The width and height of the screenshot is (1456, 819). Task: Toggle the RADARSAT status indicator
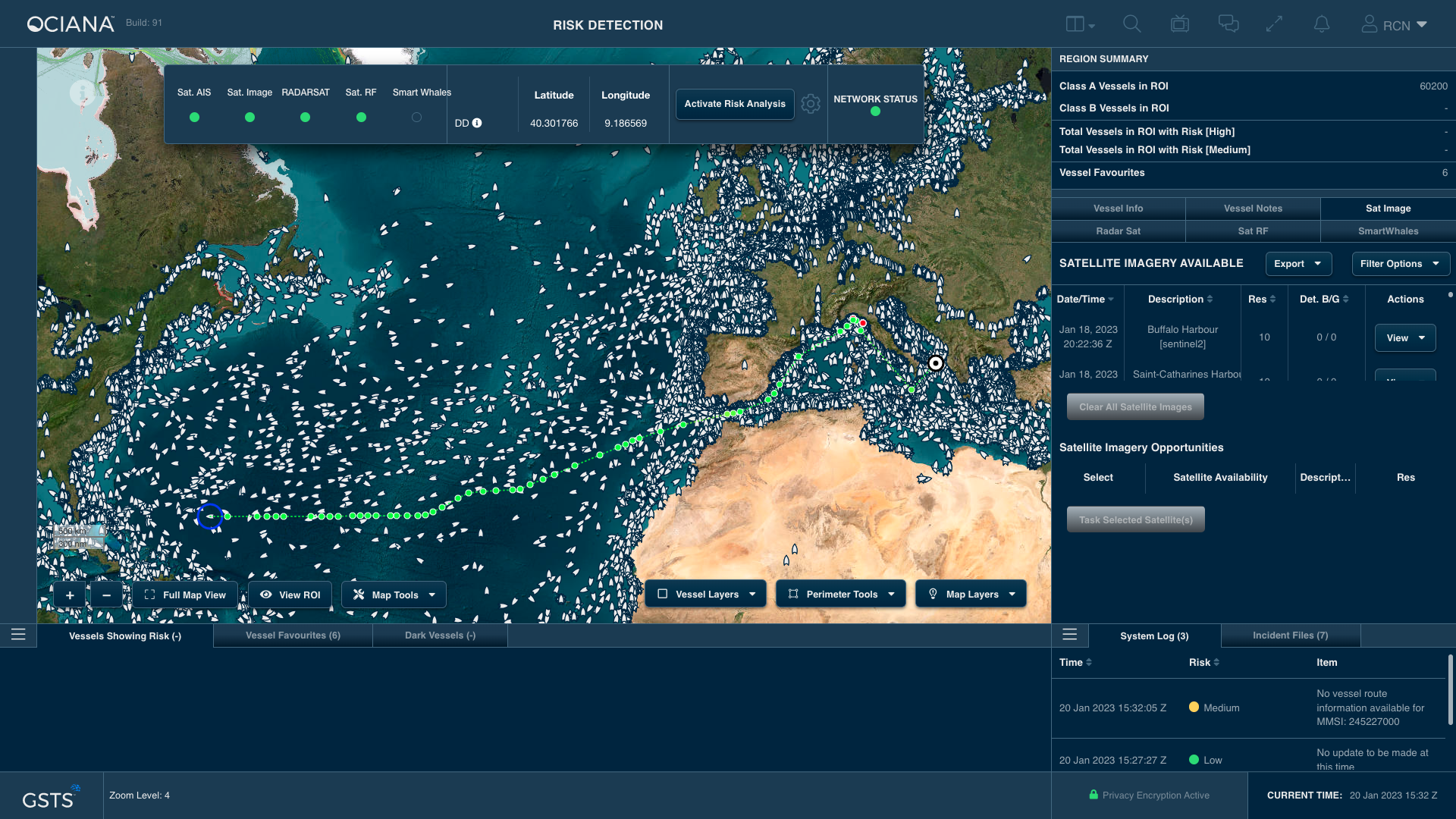click(x=305, y=118)
